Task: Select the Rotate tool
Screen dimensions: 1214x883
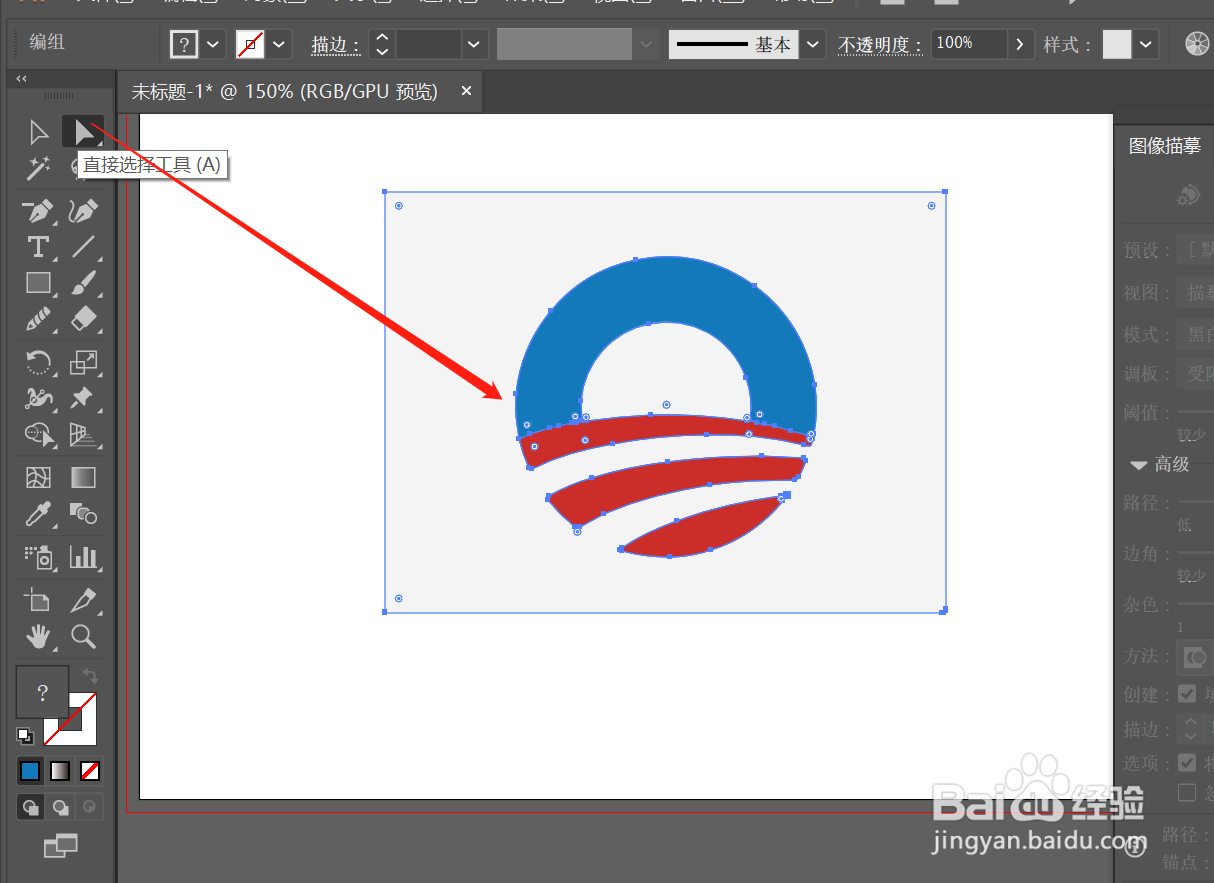Action: [x=39, y=362]
